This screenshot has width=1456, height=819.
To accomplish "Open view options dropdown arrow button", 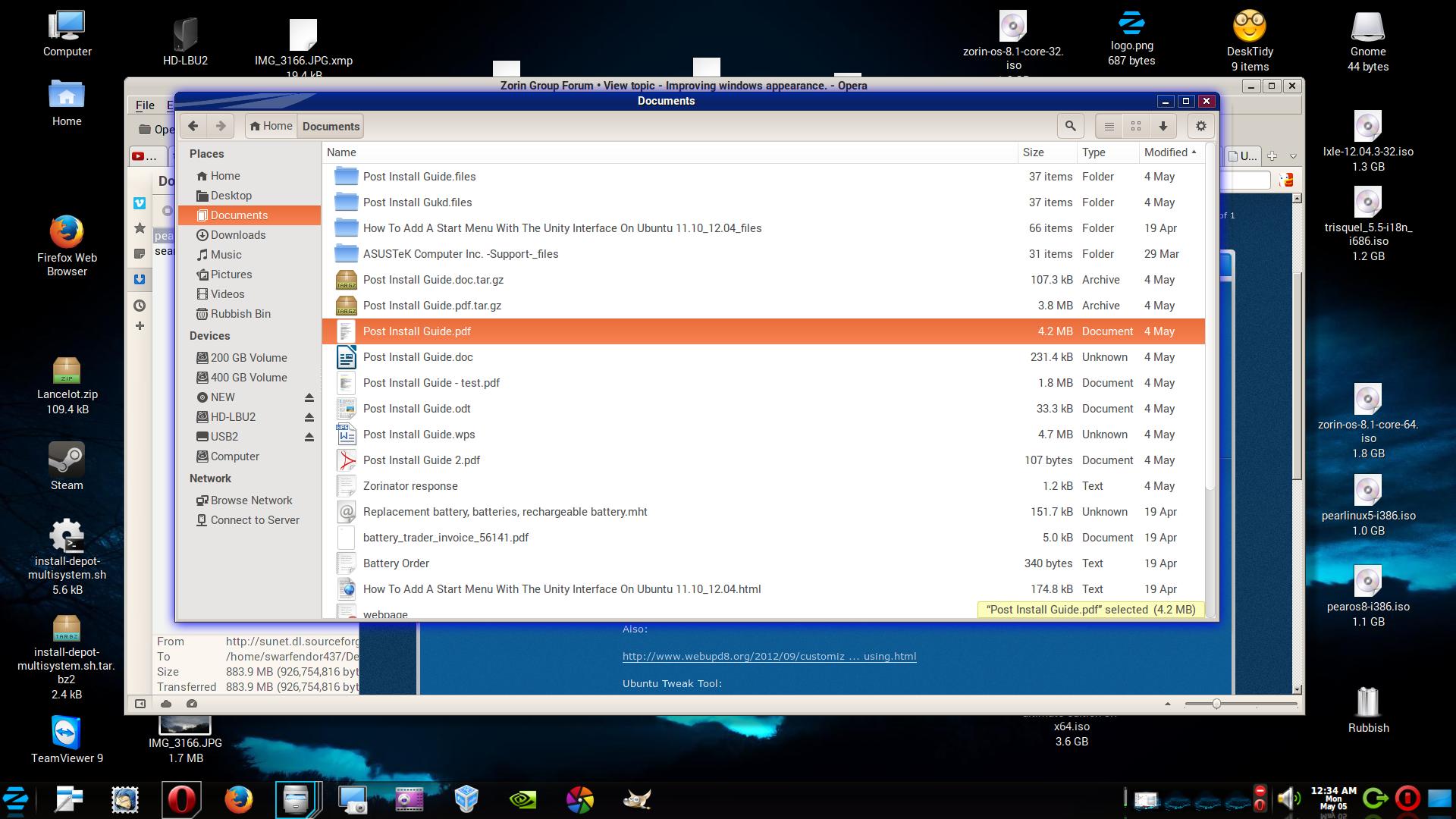I will coord(1163,126).
